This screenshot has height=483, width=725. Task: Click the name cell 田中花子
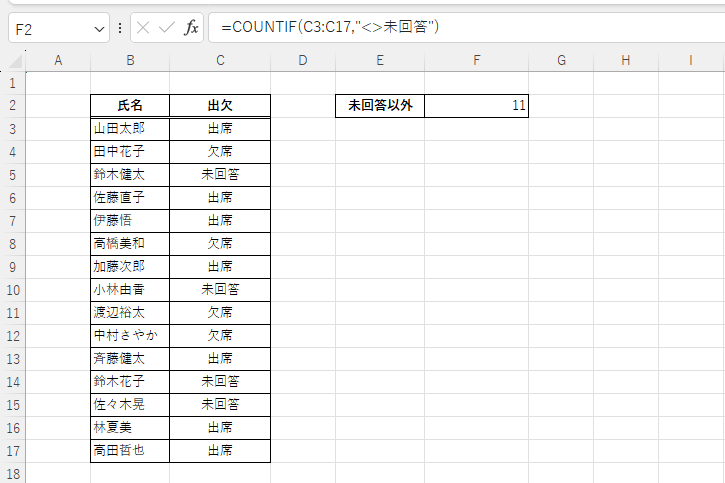pos(130,152)
